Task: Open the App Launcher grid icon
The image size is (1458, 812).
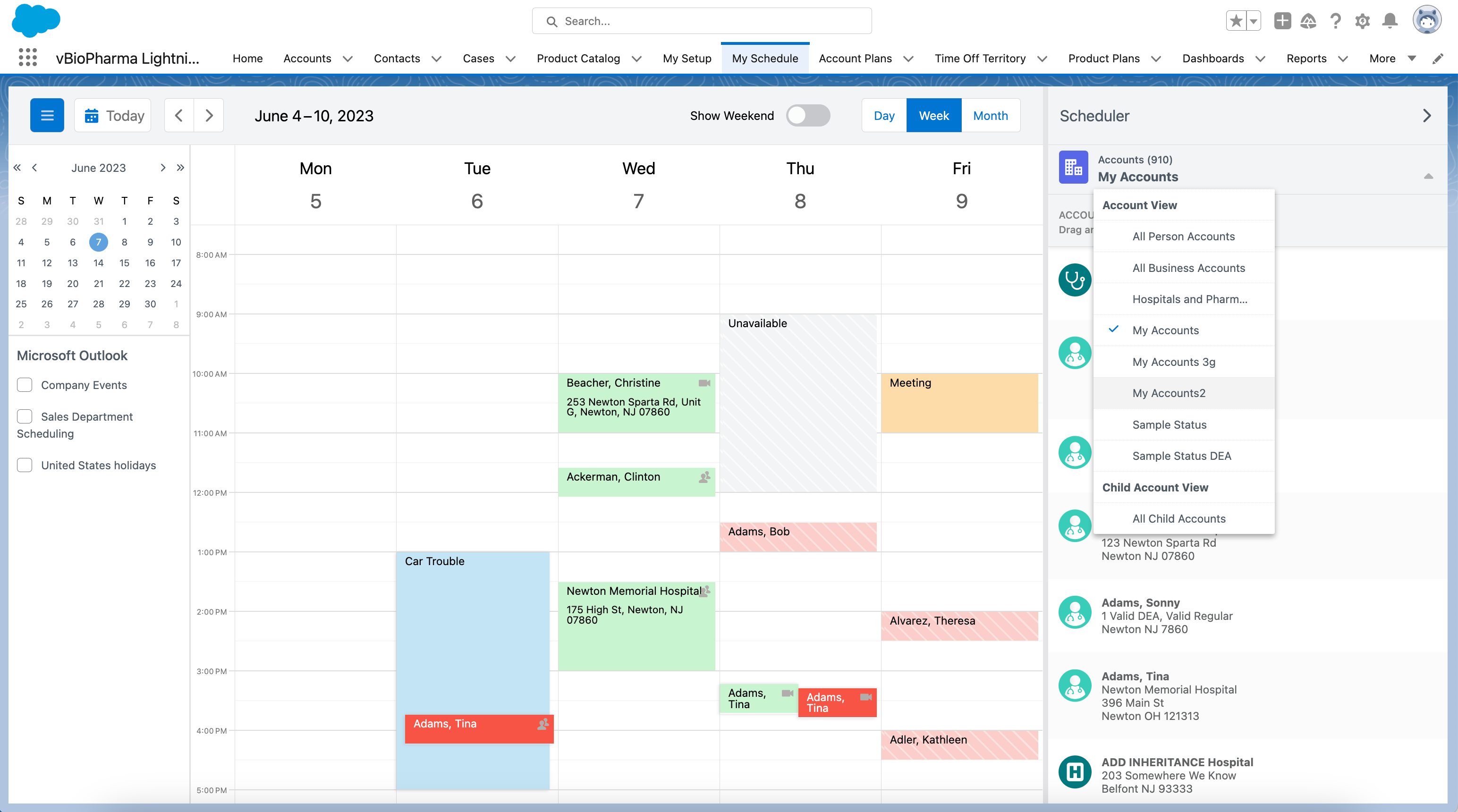Action: pyautogui.click(x=27, y=58)
